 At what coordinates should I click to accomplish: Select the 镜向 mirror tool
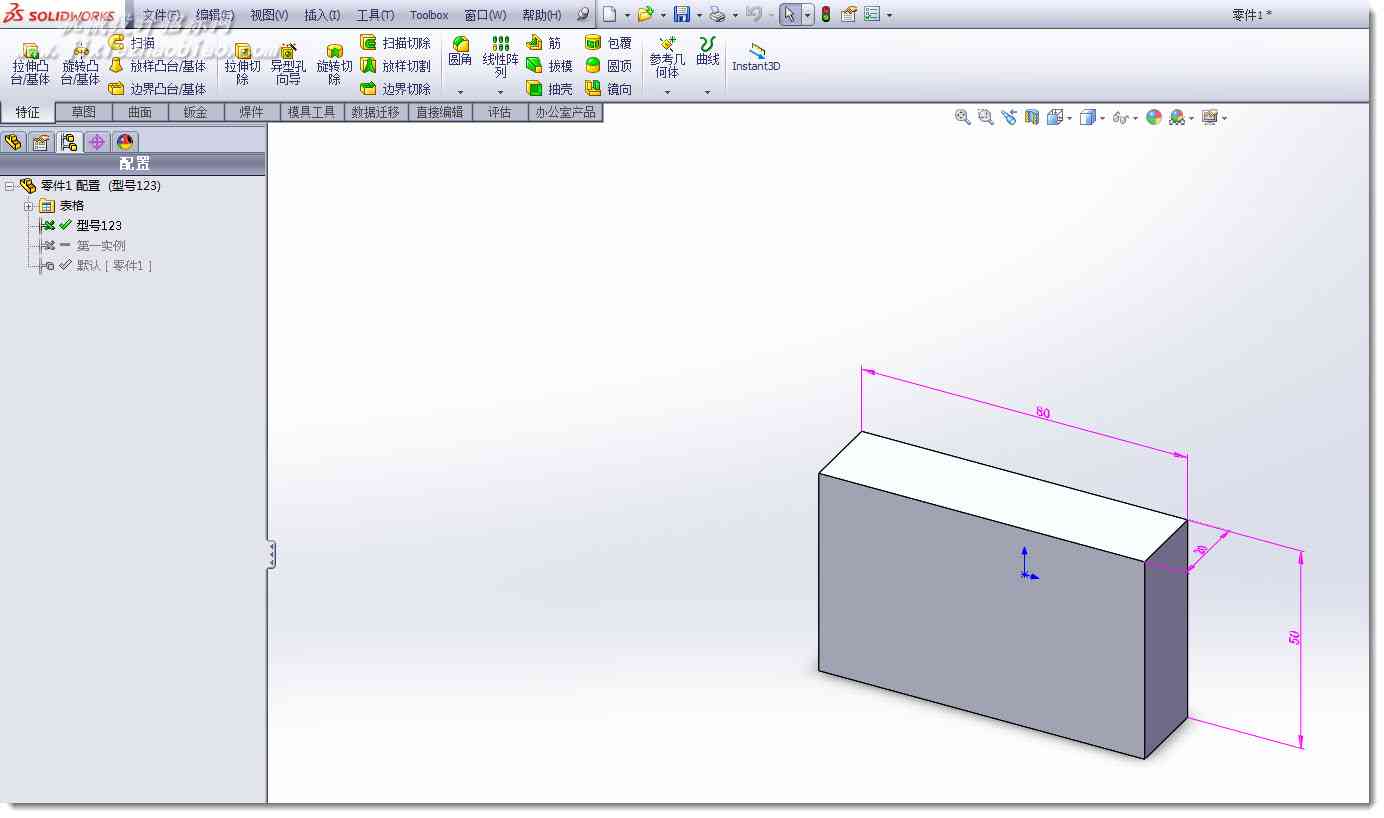tap(608, 89)
